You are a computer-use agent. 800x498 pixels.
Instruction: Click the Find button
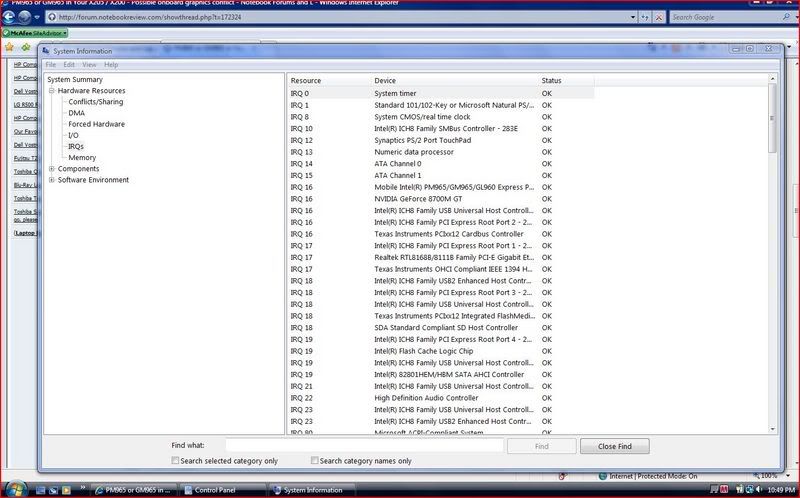pos(541,446)
